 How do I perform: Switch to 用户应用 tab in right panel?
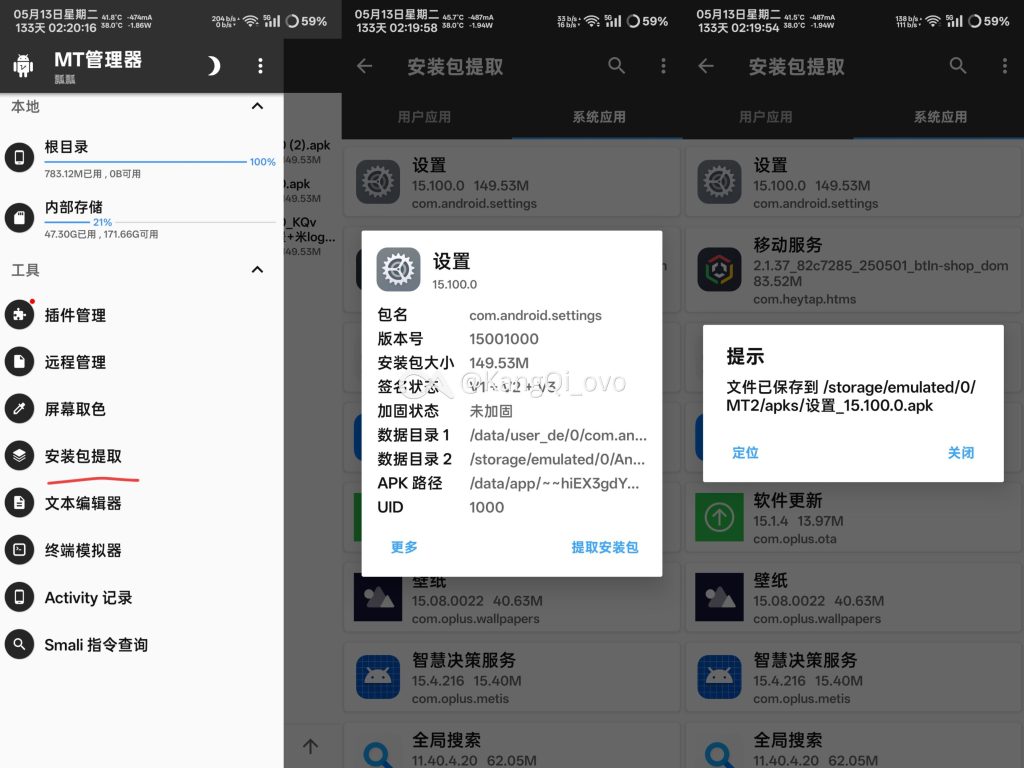click(x=766, y=117)
